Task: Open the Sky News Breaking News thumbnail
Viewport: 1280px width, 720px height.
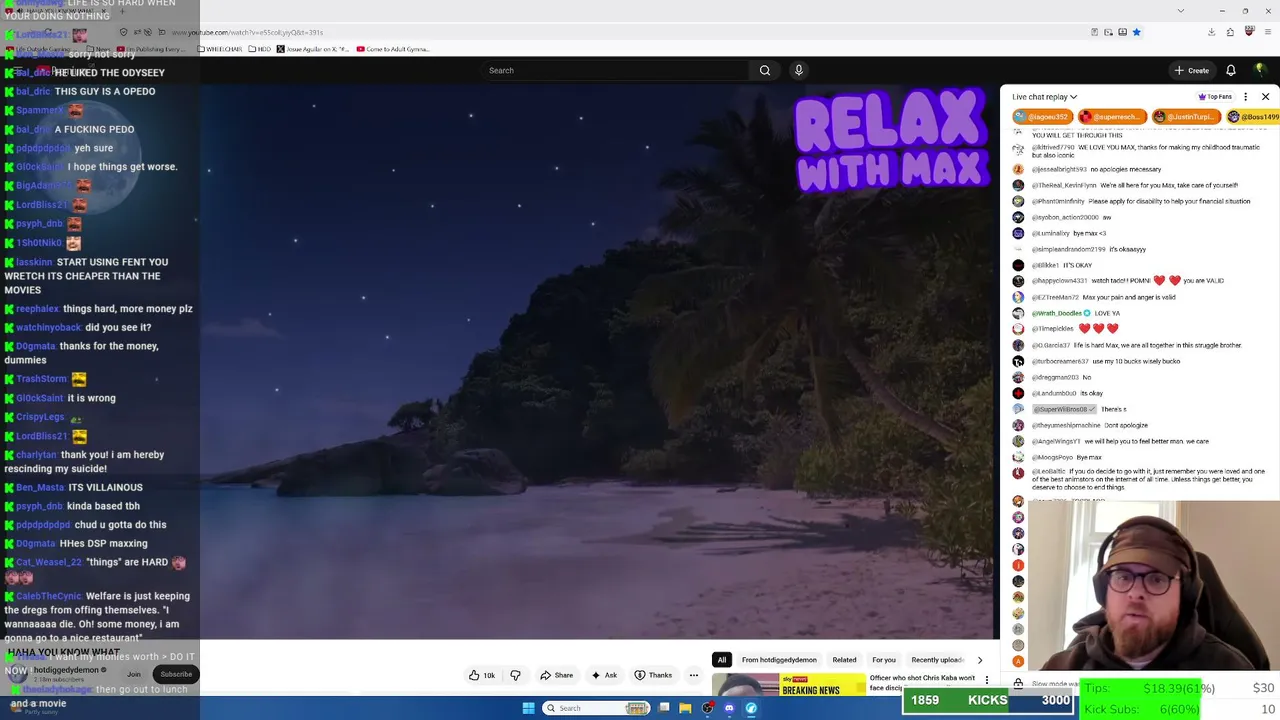Action: coord(788,684)
